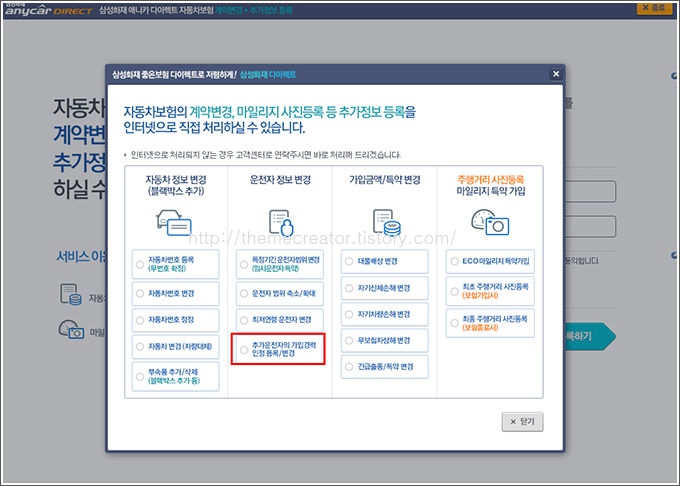
Task: Click the orange 주행거리 사진등록 heading
Action: coord(490,179)
